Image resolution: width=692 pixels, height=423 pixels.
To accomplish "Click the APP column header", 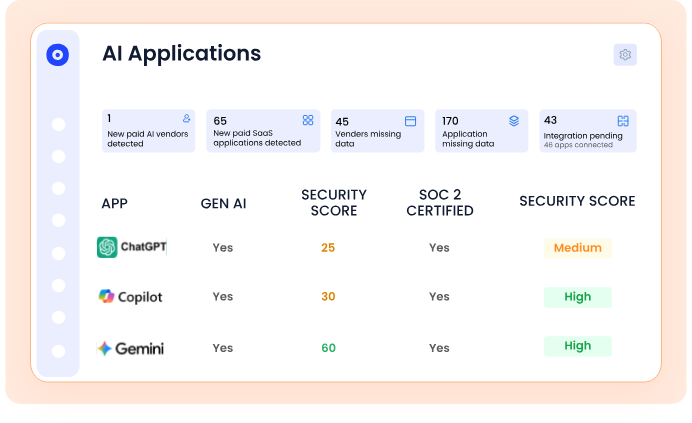I will 115,204.
